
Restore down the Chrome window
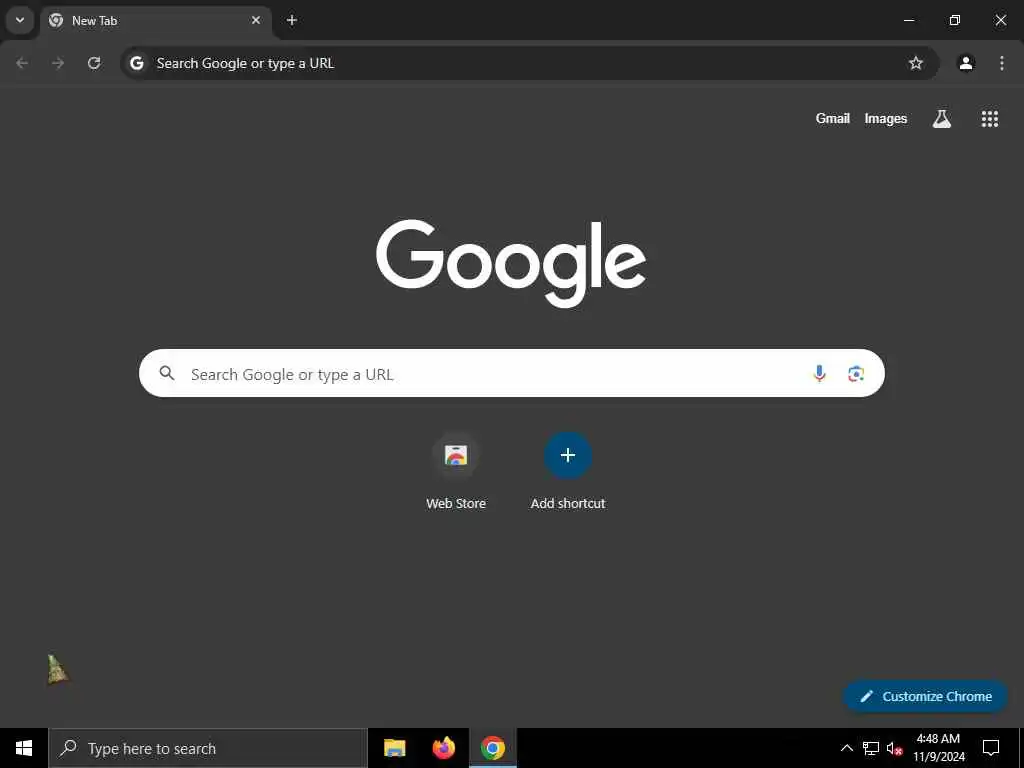[x=955, y=20]
